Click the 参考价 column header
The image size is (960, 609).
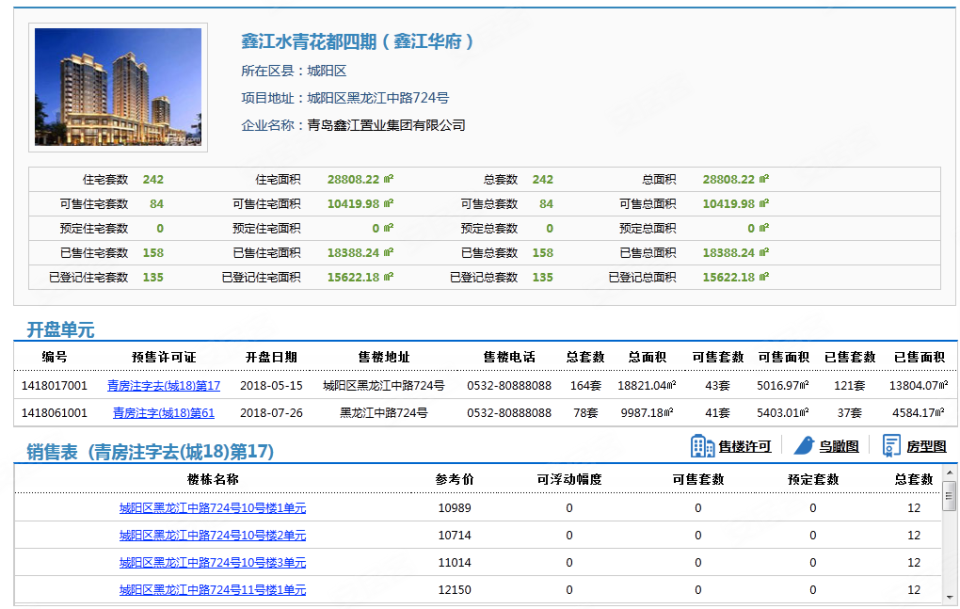(454, 479)
